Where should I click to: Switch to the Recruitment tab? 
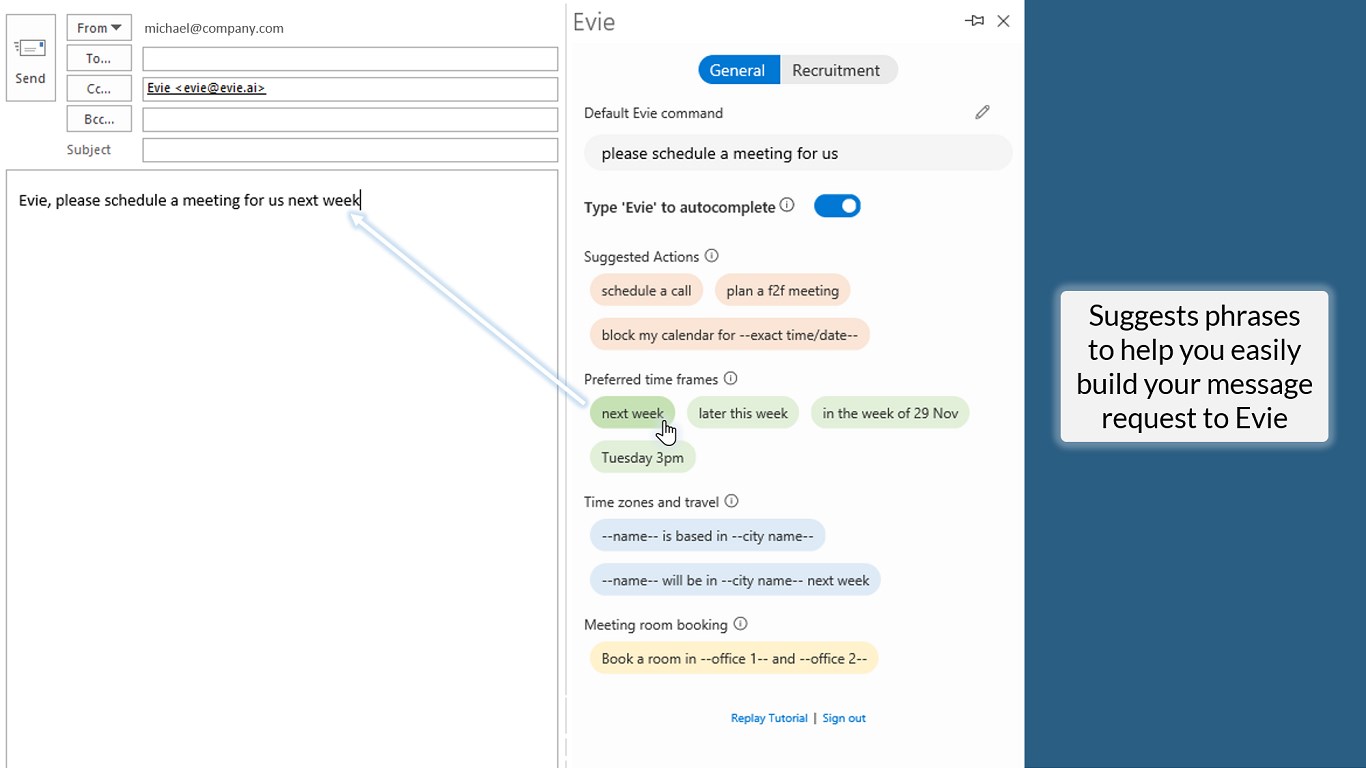click(836, 70)
